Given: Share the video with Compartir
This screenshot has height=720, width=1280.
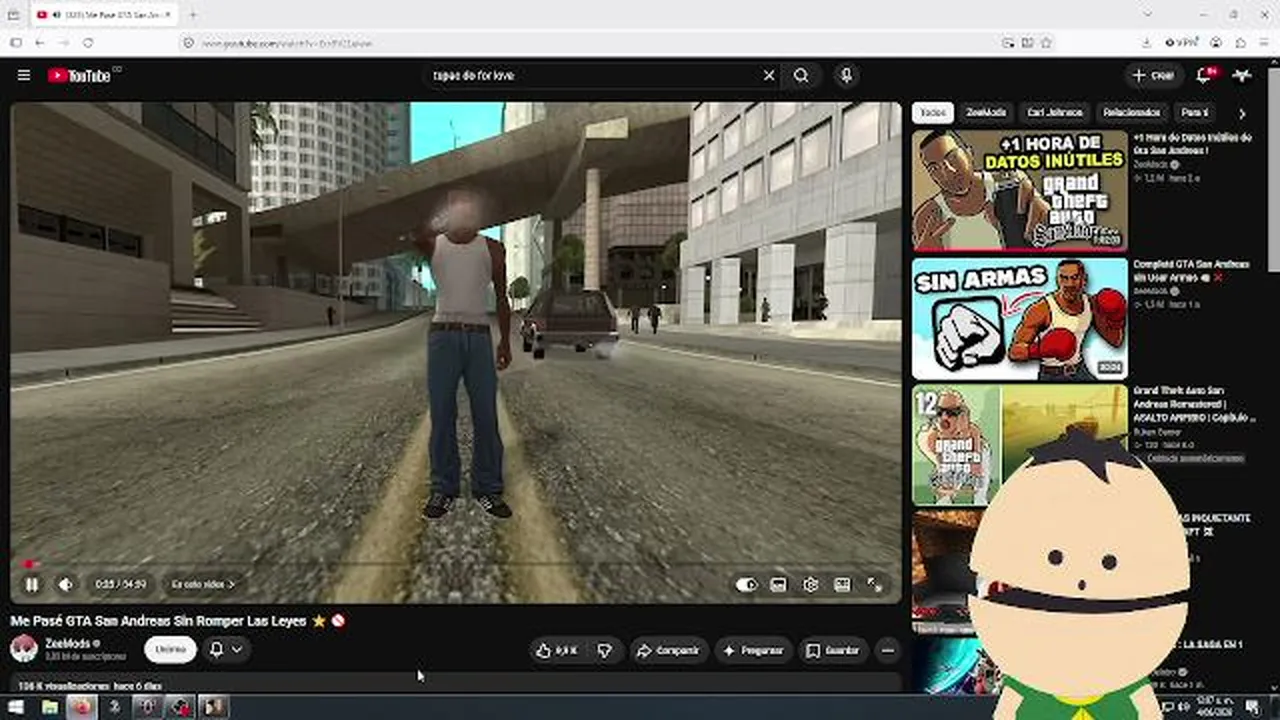Looking at the screenshot, I should tap(669, 650).
